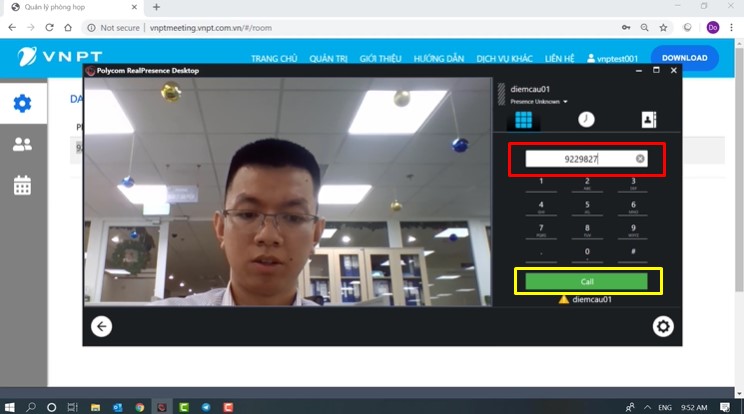
Task: Open File Explorer from taskbar
Action: (95, 407)
